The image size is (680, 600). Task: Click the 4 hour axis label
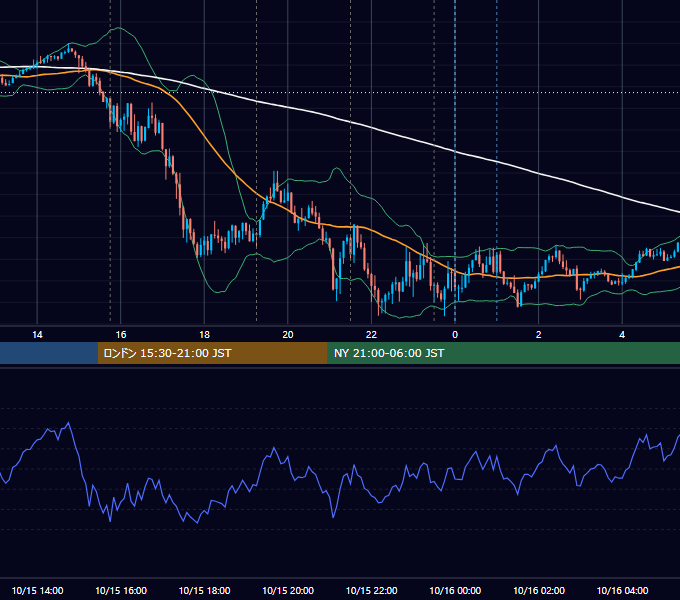(x=622, y=335)
